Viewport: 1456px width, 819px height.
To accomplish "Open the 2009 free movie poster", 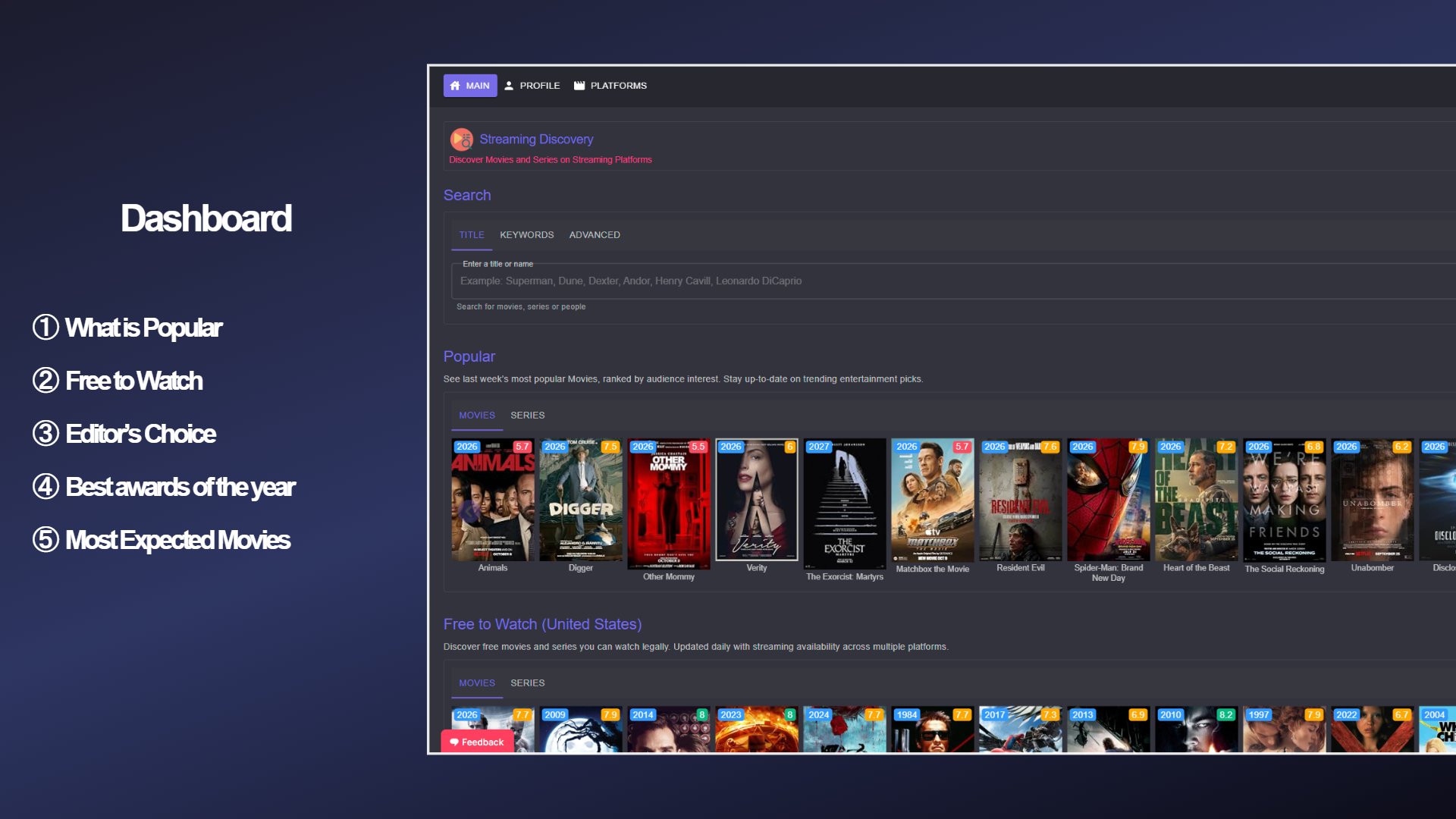I will [581, 730].
